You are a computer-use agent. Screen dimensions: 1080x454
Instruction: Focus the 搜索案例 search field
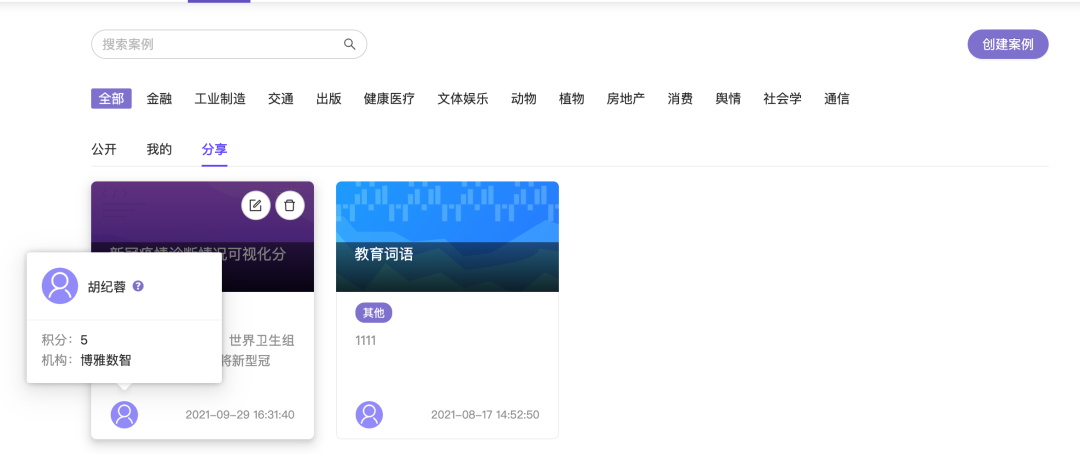pyautogui.click(x=229, y=44)
